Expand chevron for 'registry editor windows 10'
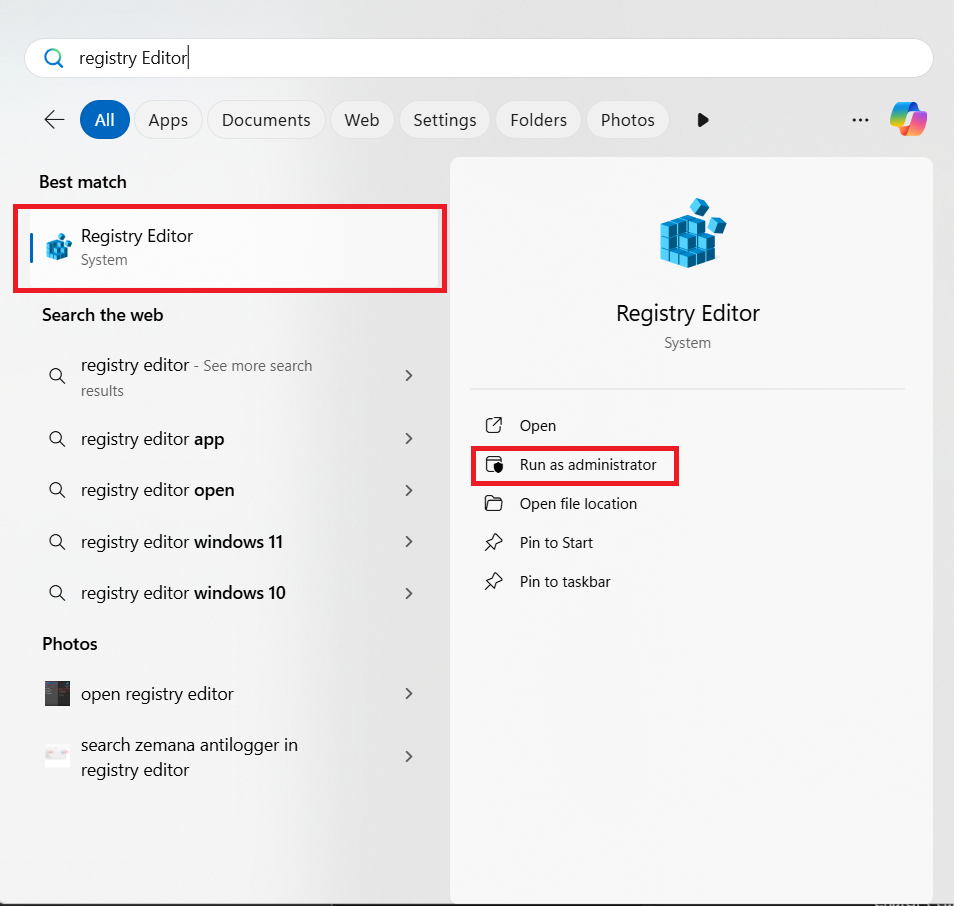The width and height of the screenshot is (954, 906). tap(409, 593)
